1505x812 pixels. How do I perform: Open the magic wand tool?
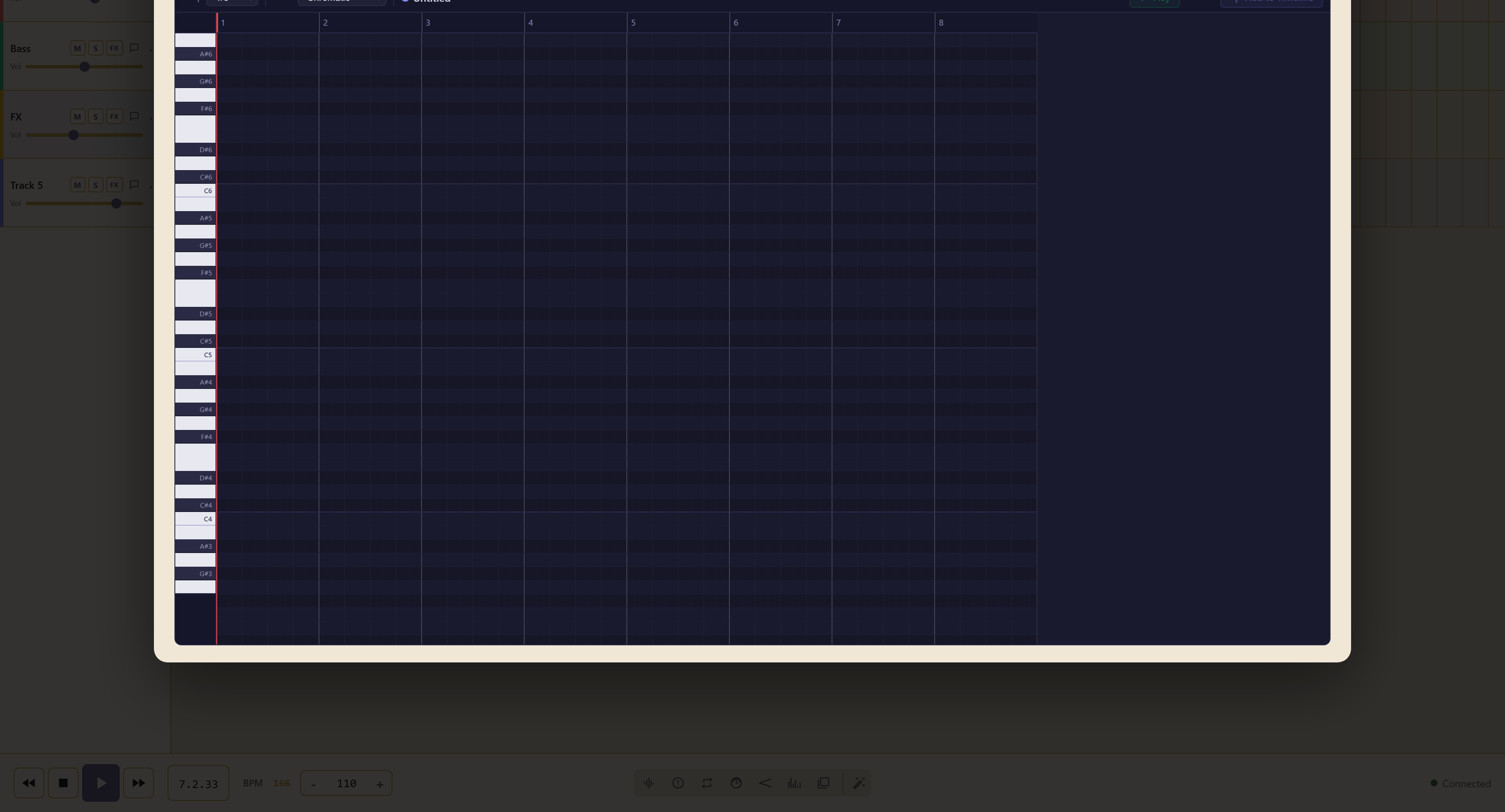859,783
